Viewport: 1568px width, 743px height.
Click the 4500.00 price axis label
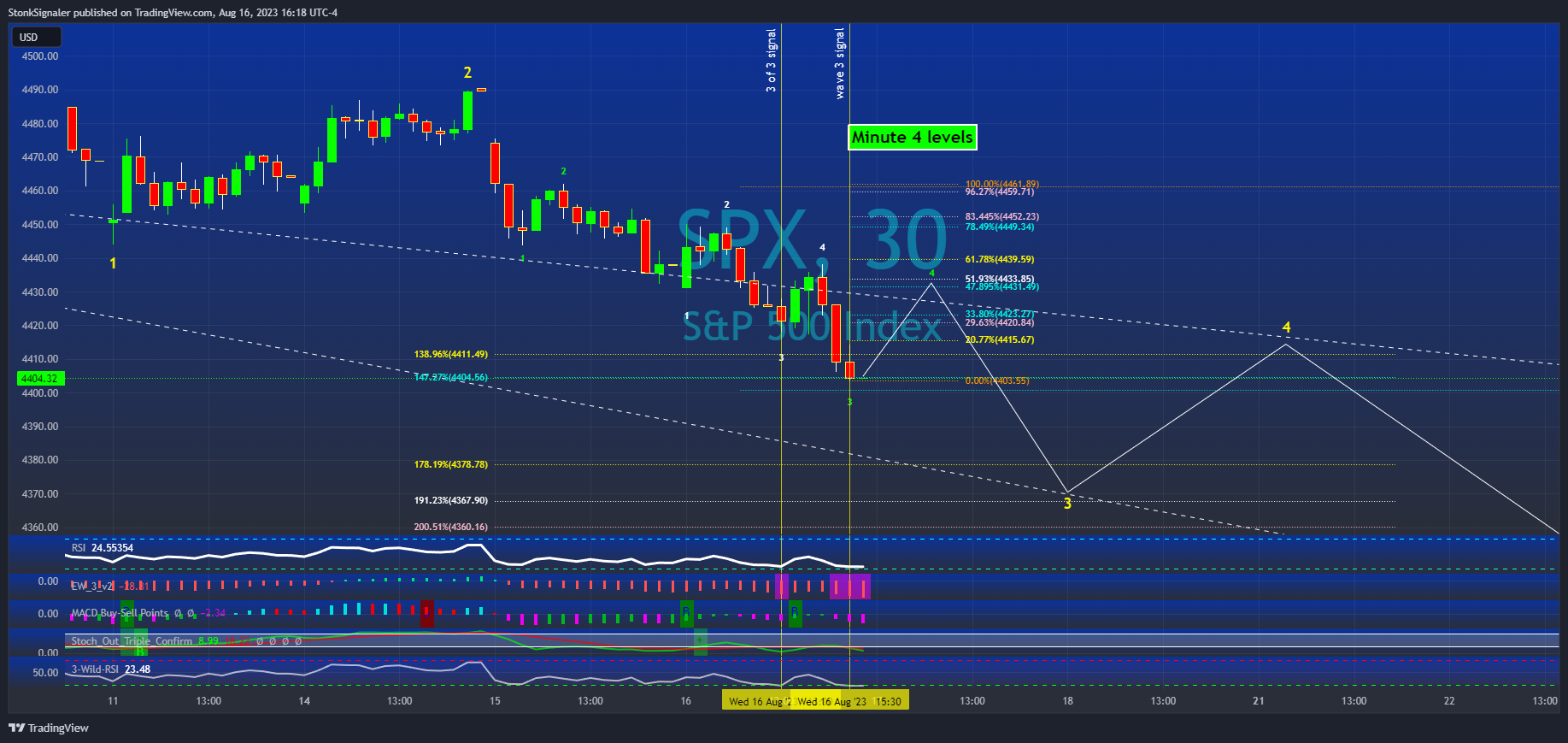pyautogui.click(x=40, y=56)
